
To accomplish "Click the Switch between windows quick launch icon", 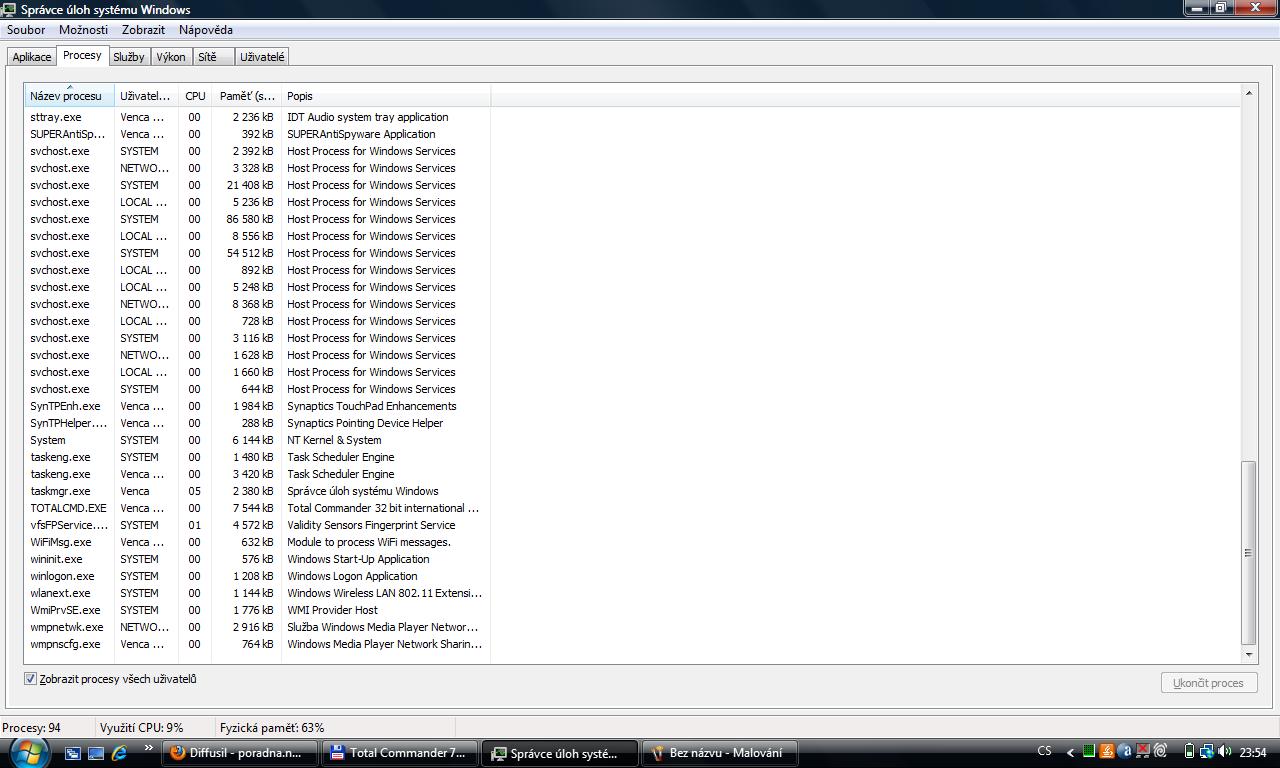I will (73, 753).
